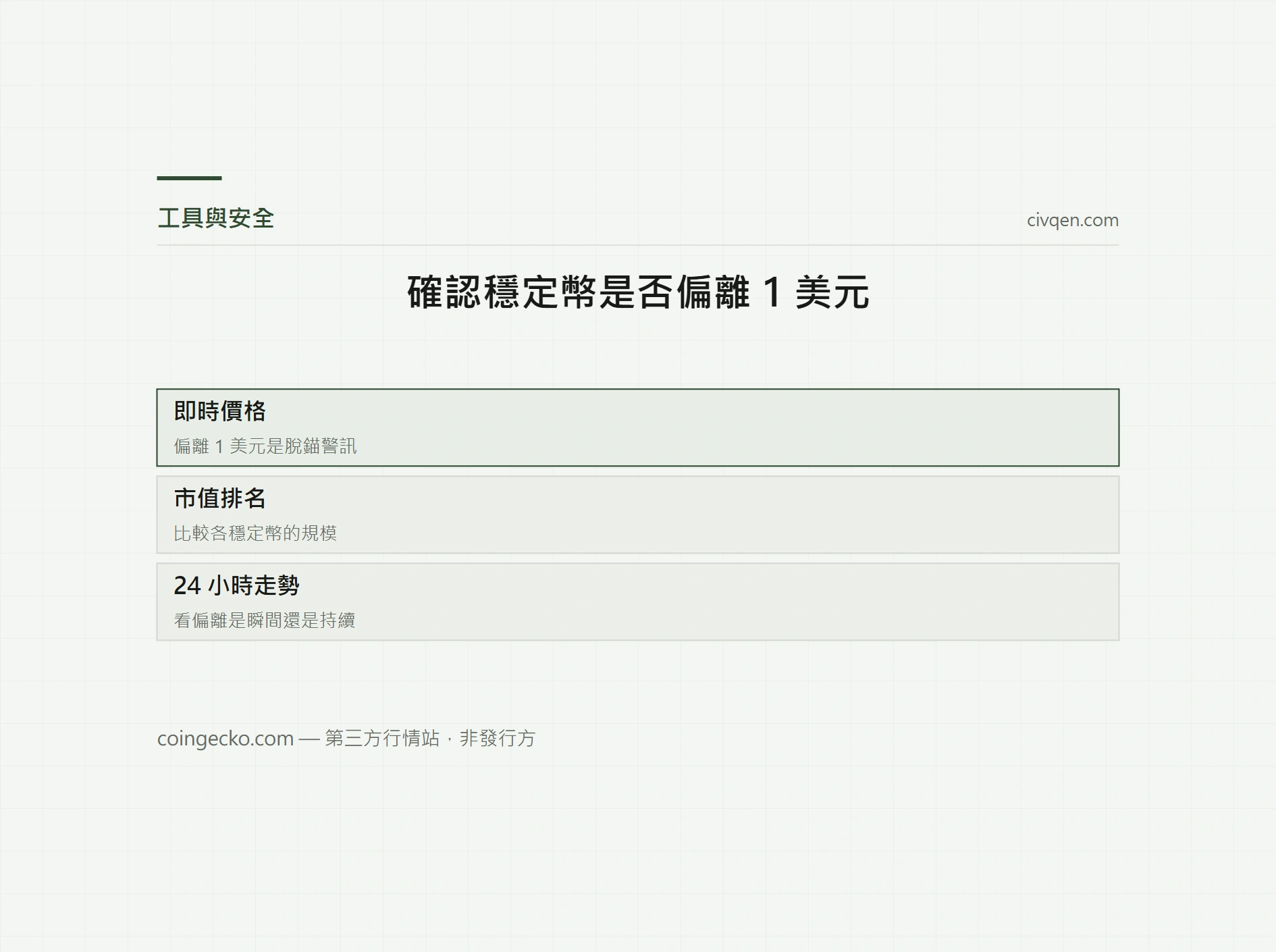Click the text 比較各穩定幣的規模
The width and height of the screenshot is (1276, 952).
click(x=255, y=533)
